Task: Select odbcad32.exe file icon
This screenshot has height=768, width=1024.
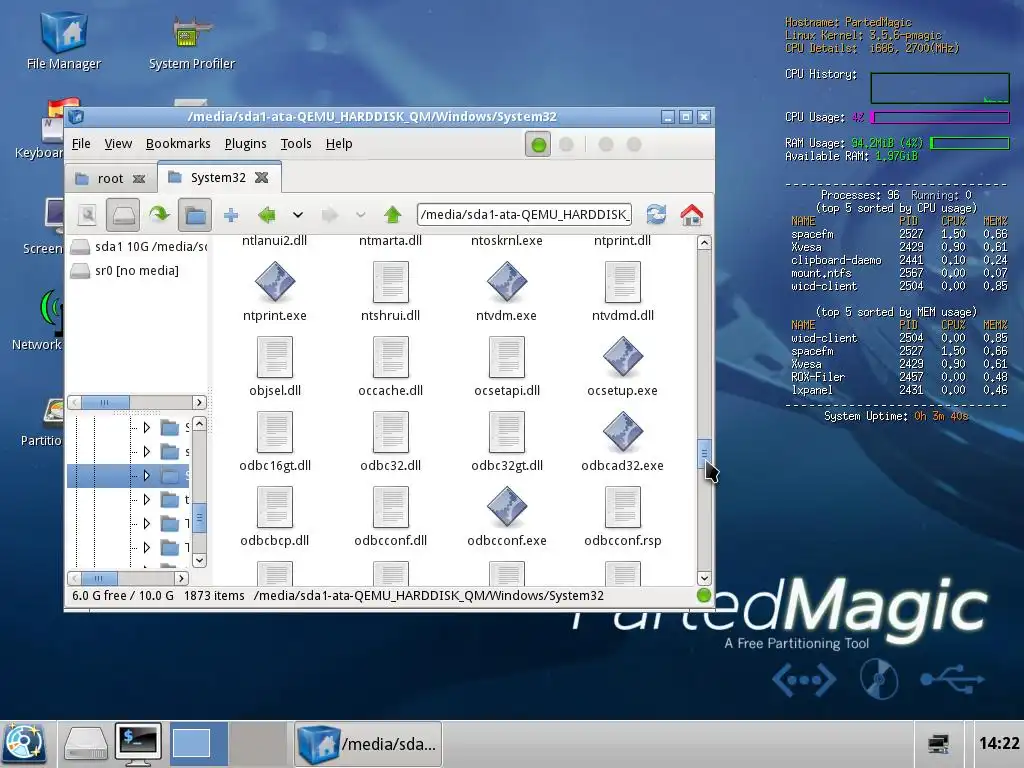Action: pos(622,432)
